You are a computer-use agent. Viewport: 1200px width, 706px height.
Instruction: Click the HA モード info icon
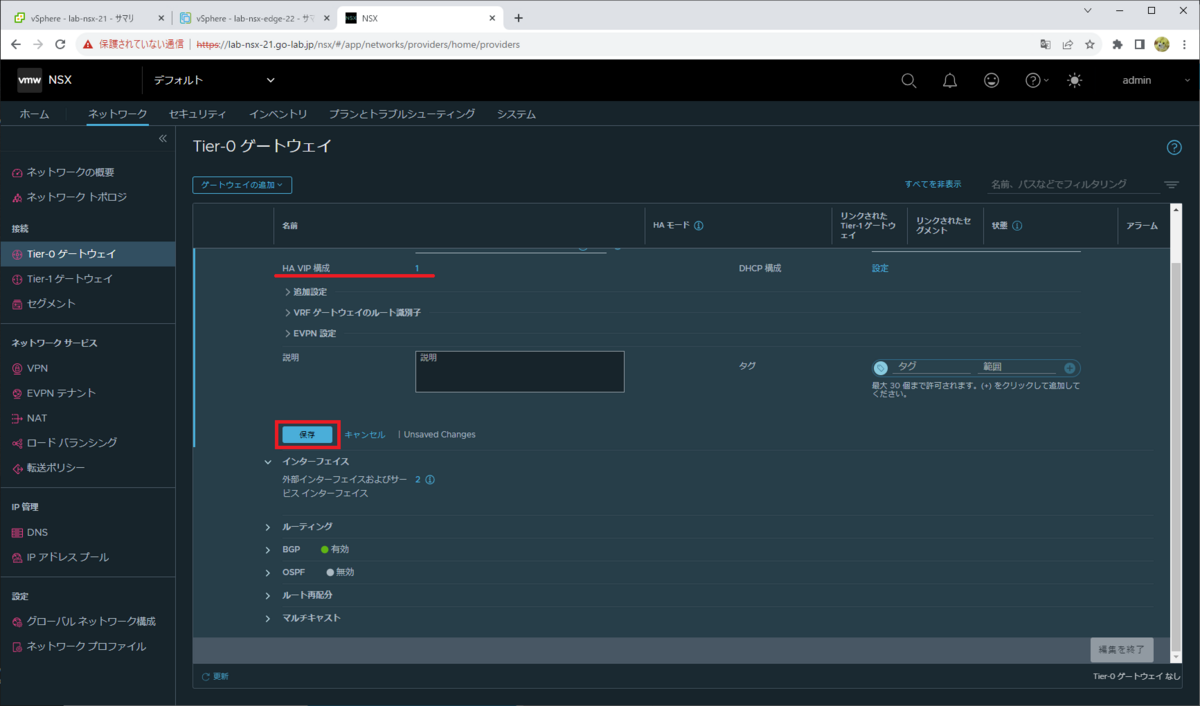click(x=699, y=226)
